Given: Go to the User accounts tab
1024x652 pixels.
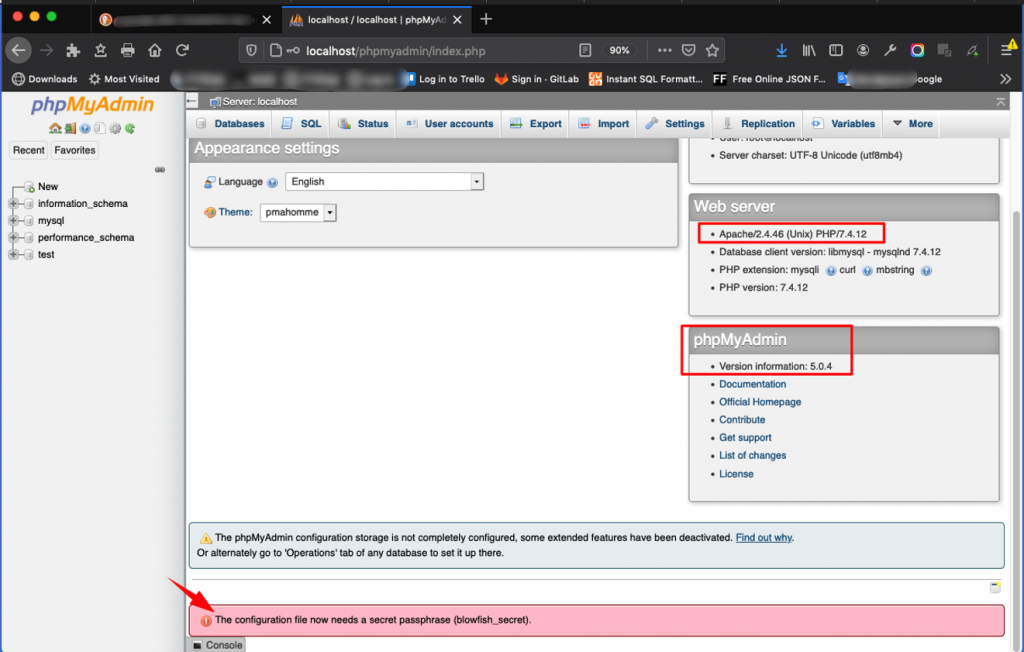Looking at the screenshot, I should (x=449, y=123).
